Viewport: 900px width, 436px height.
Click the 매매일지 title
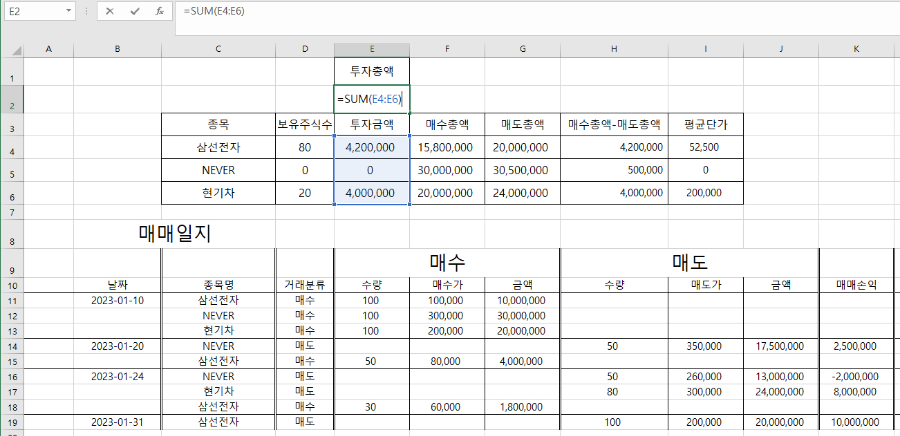pyautogui.click(x=175, y=233)
